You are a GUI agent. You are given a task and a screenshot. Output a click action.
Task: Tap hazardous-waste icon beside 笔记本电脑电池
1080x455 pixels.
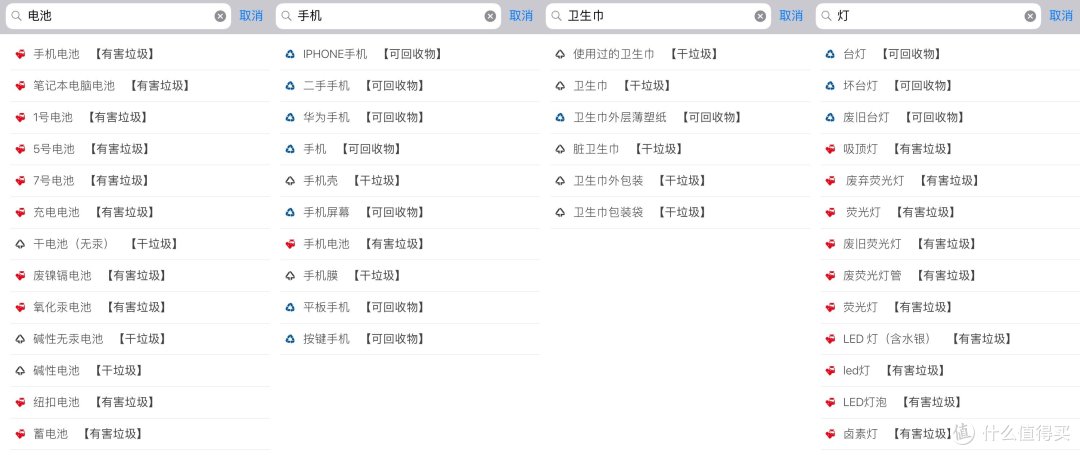pyautogui.click(x=20, y=86)
